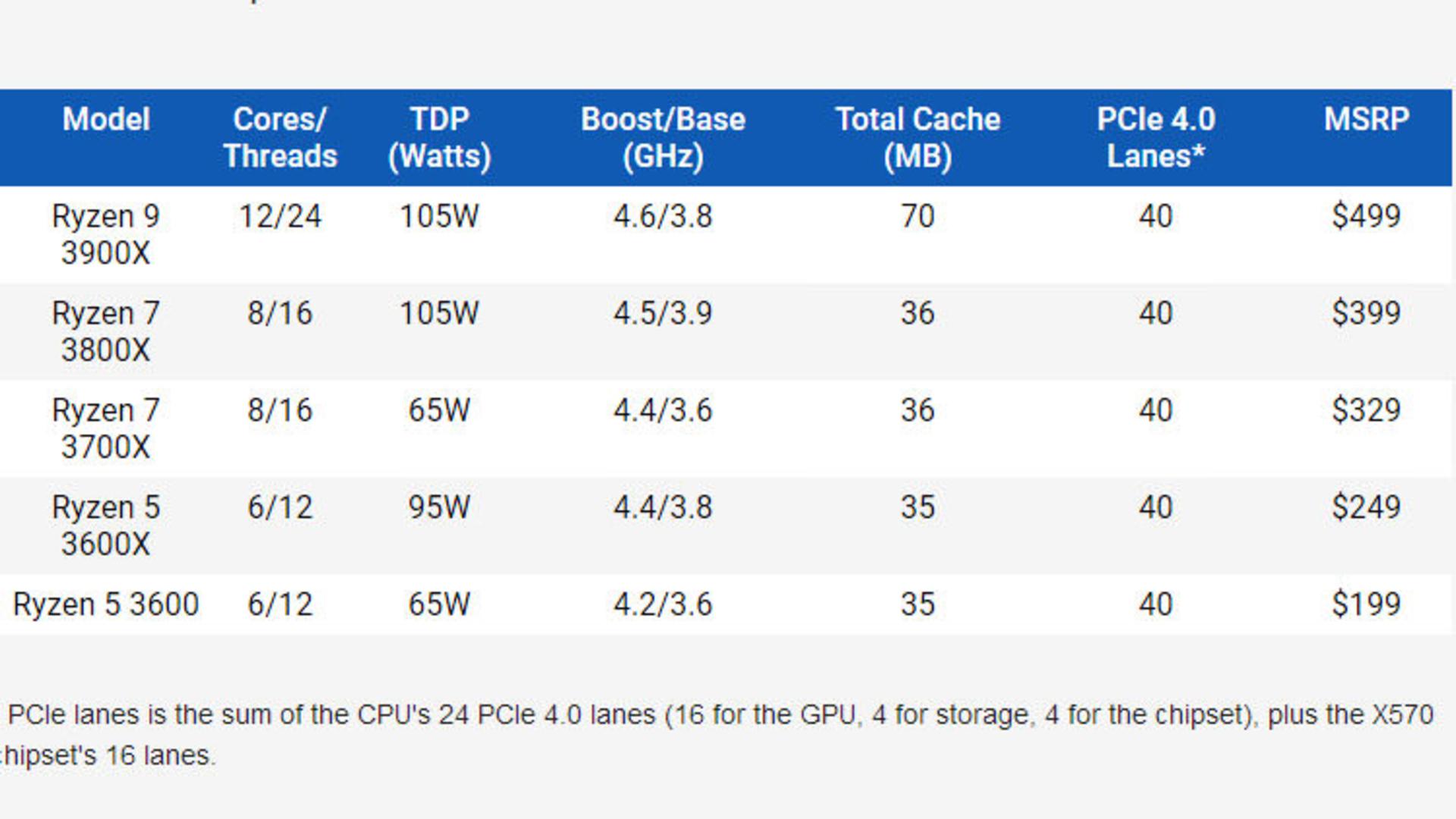This screenshot has width=1456, height=819.
Task: Select the 95W TDP cell
Action: click(x=439, y=508)
